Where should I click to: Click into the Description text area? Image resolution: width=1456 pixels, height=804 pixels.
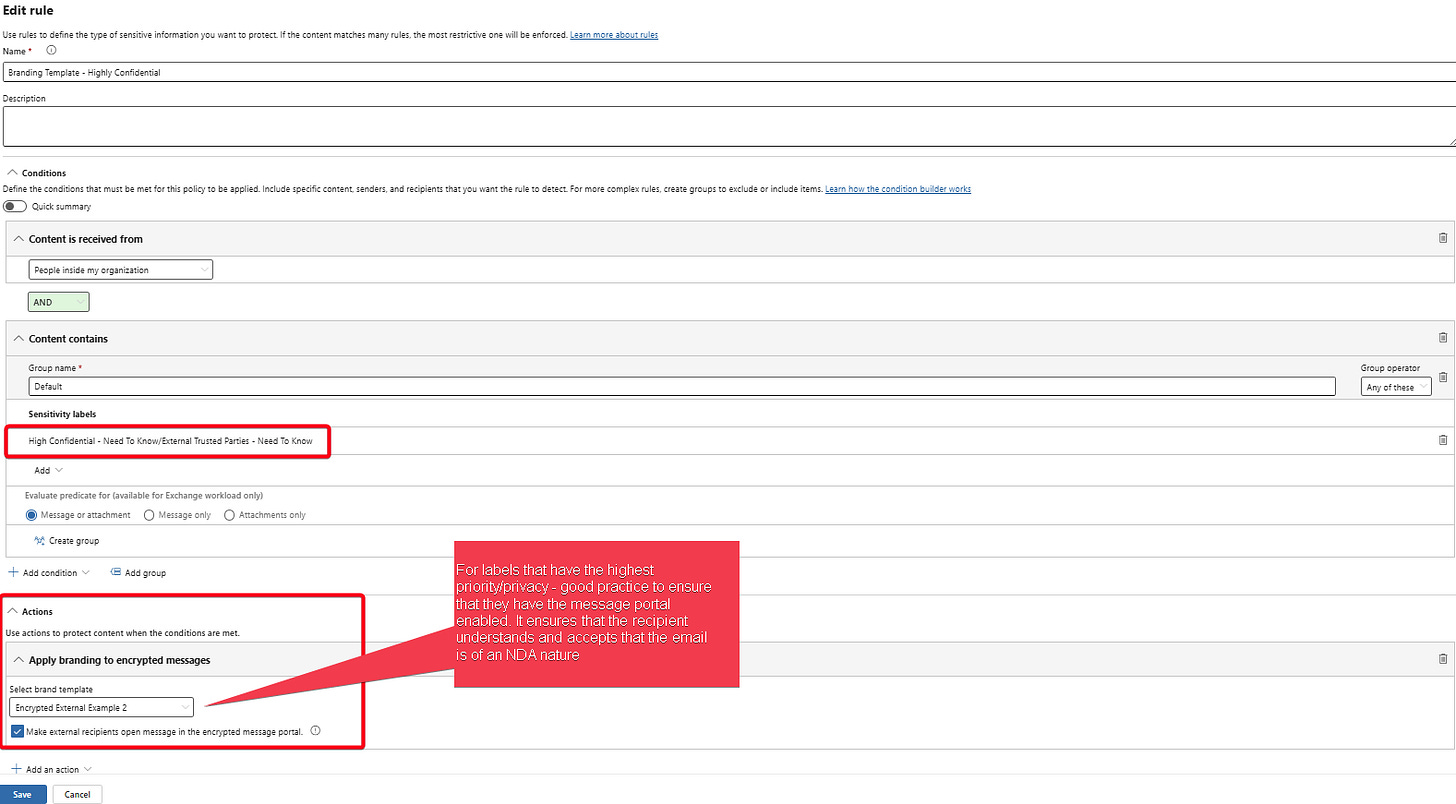[x=728, y=127]
